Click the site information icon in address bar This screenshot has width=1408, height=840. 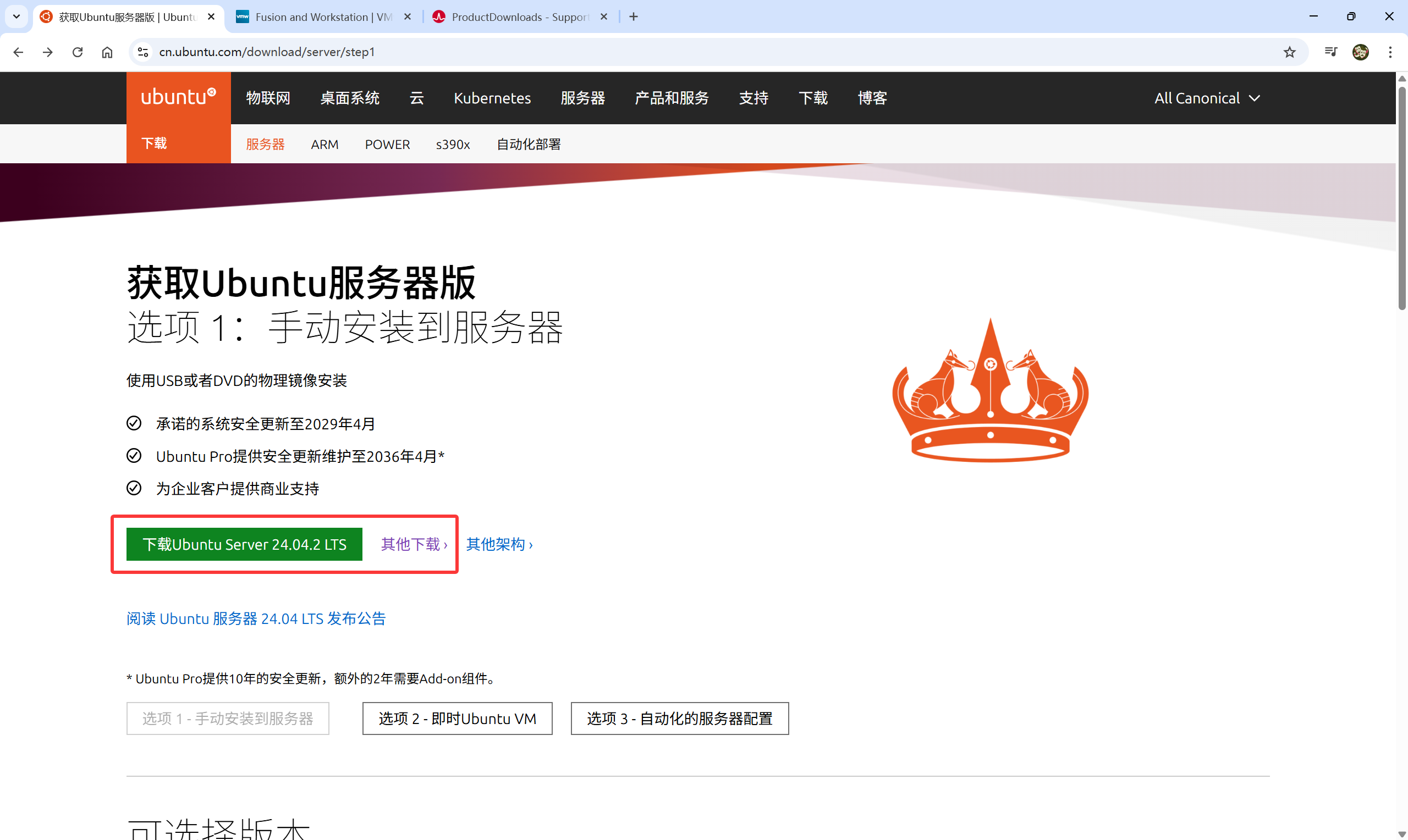(x=142, y=52)
